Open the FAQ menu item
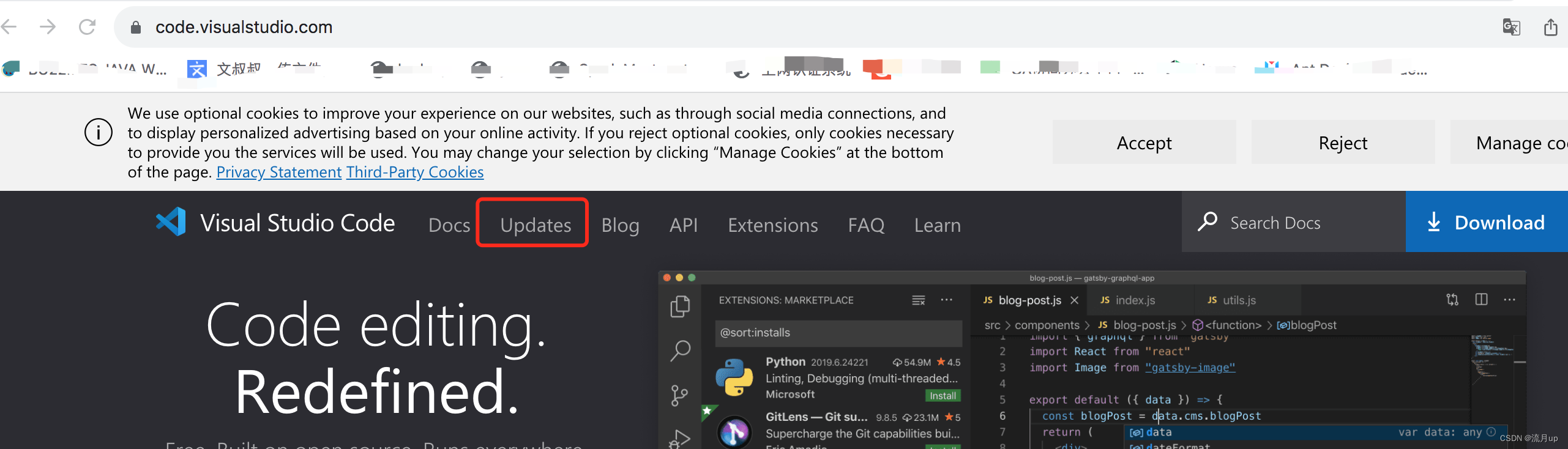 (866, 225)
